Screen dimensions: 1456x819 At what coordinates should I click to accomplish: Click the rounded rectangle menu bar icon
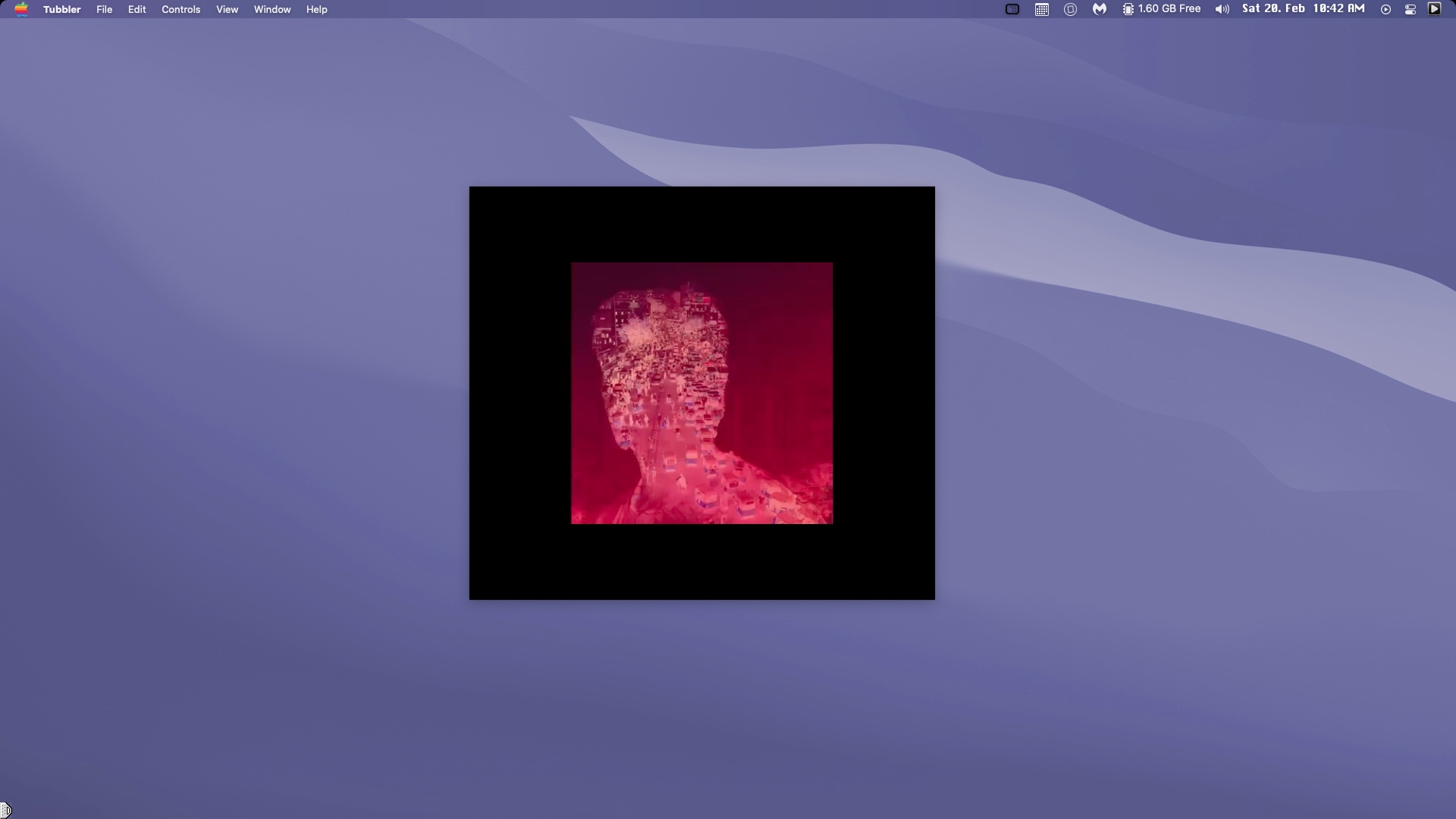[1012, 9]
